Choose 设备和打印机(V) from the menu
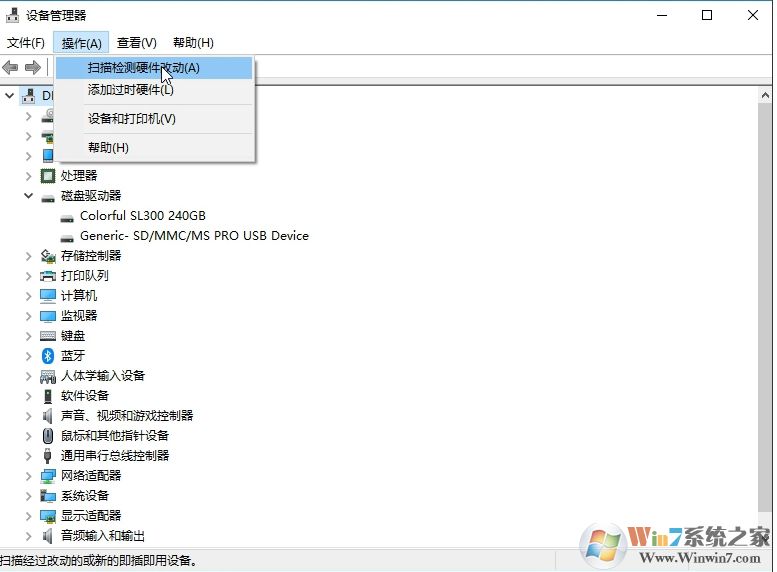777x572 pixels. tap(154, 119)
